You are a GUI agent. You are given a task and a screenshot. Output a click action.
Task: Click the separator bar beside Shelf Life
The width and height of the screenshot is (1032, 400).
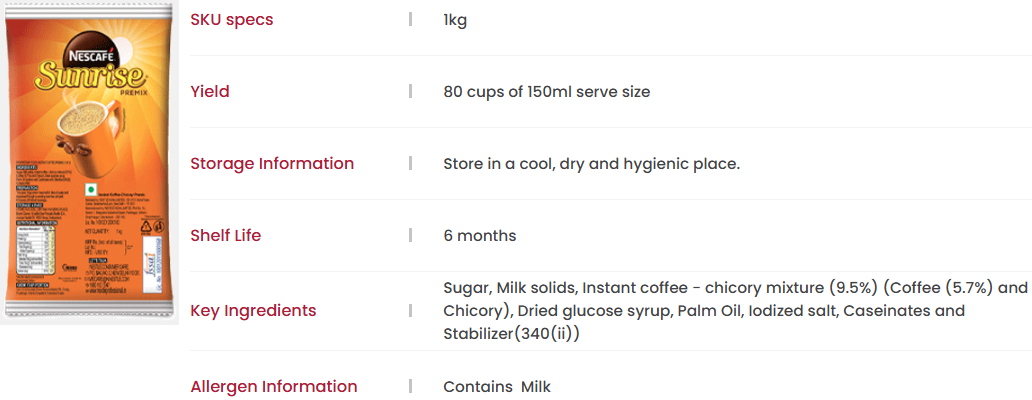(x=411, y=236)
